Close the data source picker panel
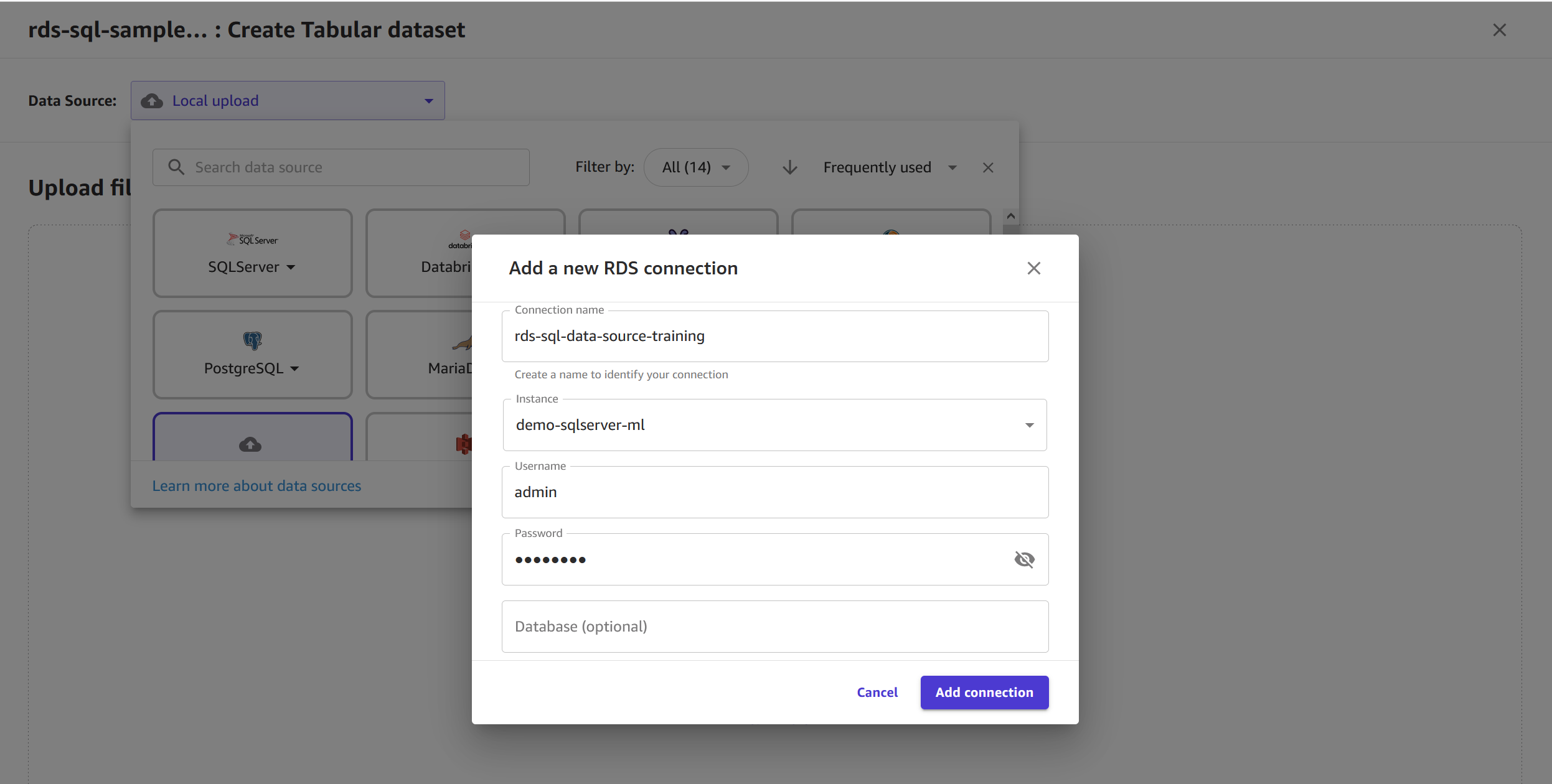This screenshot has width=1552, height=784. (x=988, y=167)
